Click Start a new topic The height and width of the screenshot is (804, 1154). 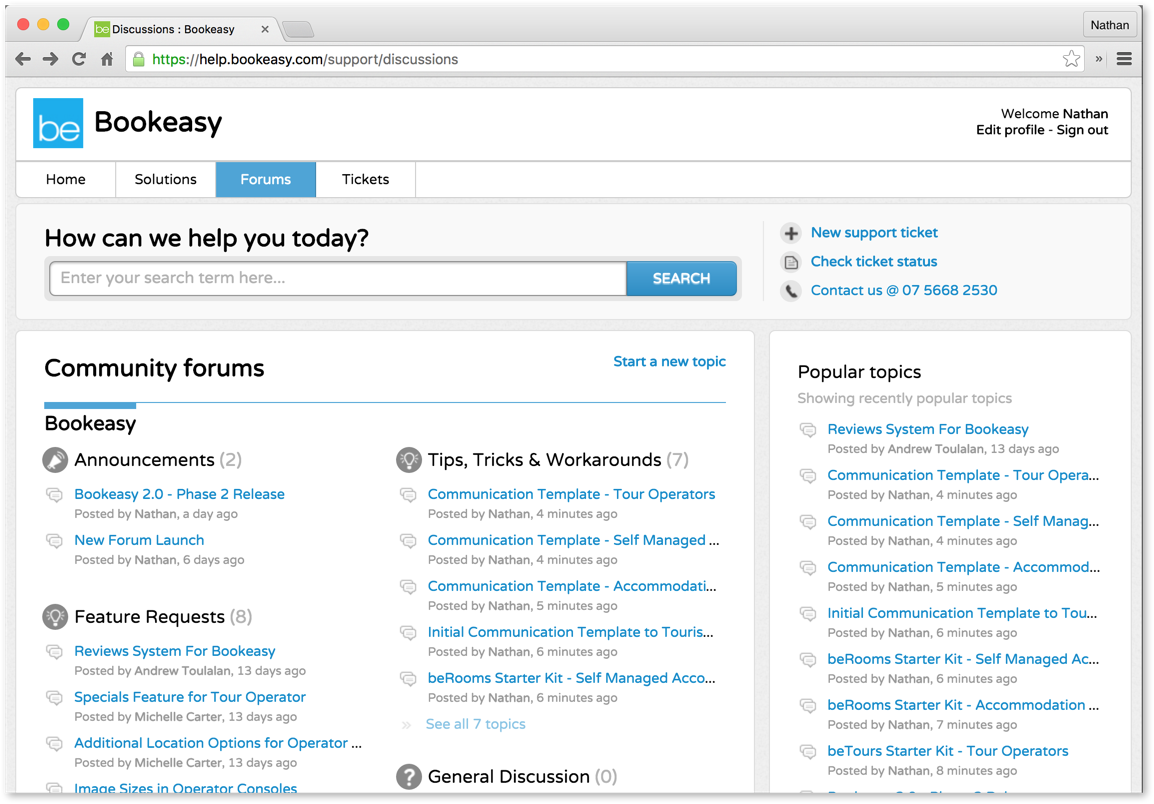(x=670, y=362)
